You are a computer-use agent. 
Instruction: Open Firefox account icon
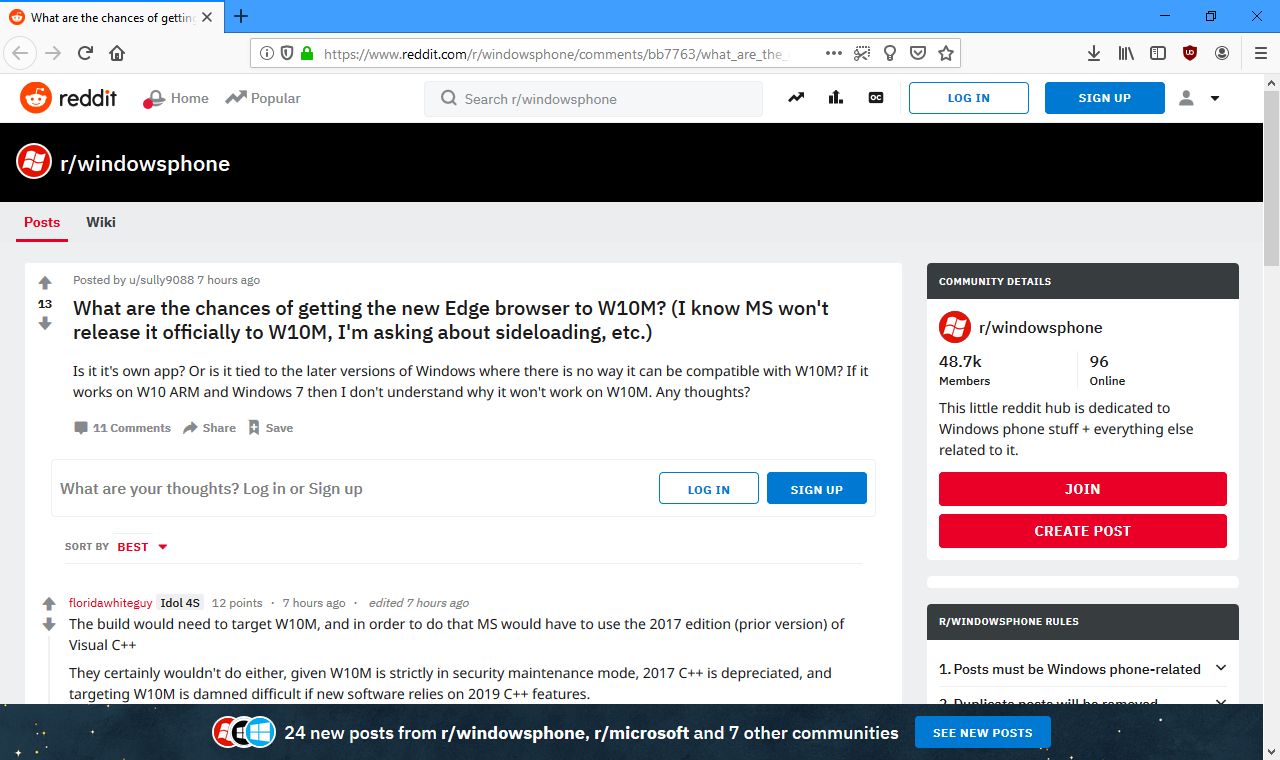coord(1222,53)
